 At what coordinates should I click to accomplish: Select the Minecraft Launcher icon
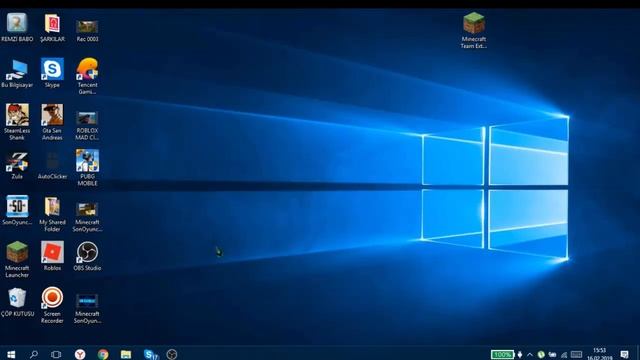pos(17,260)
